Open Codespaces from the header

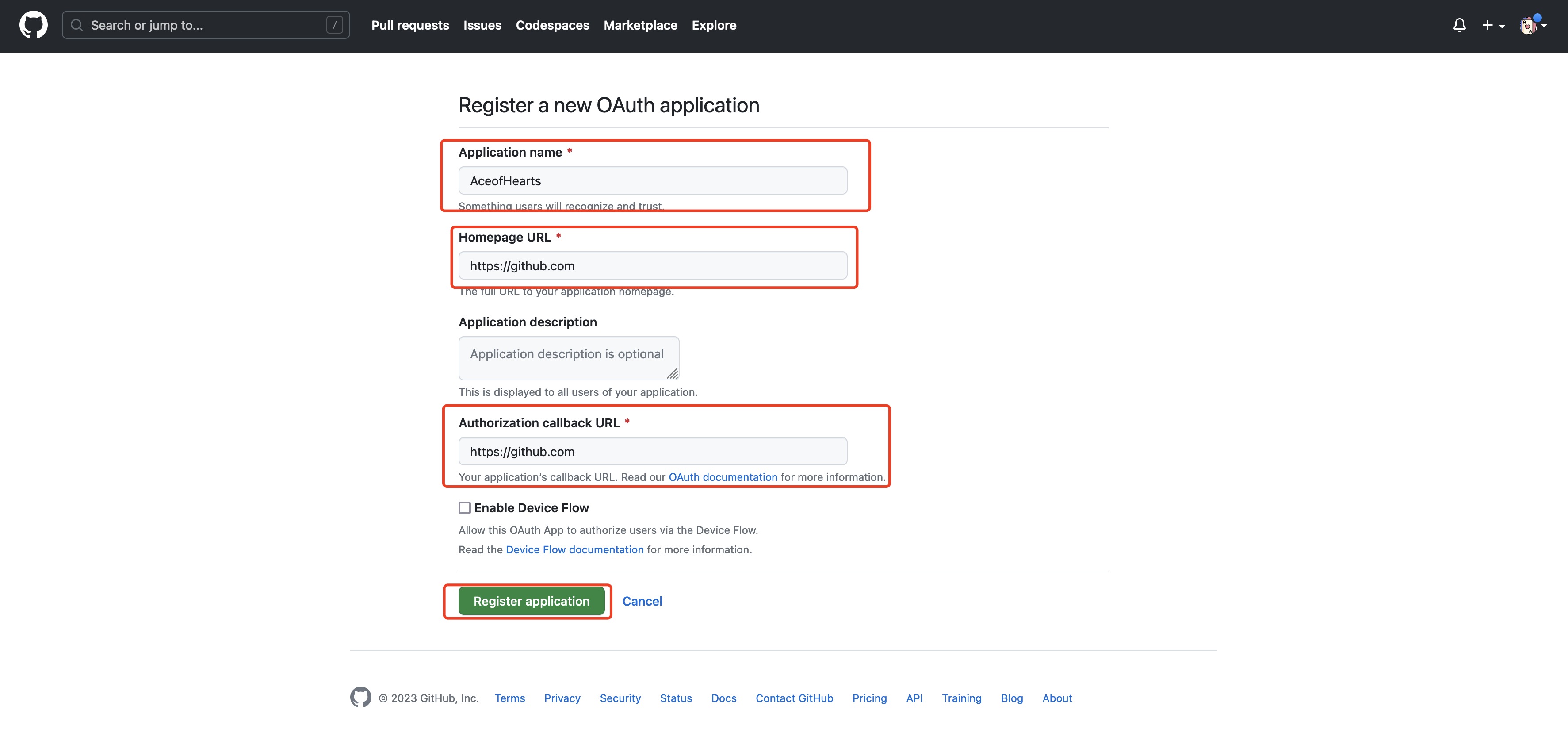pos(552,25)
